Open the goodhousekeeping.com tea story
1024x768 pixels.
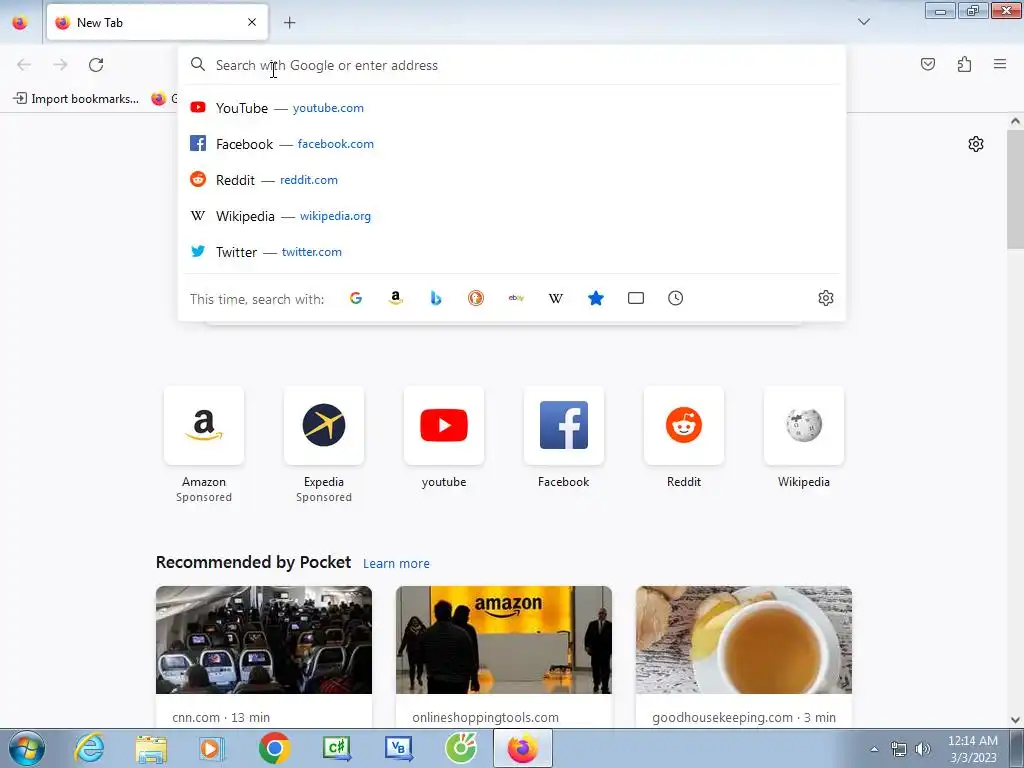[x=744, y=656]
